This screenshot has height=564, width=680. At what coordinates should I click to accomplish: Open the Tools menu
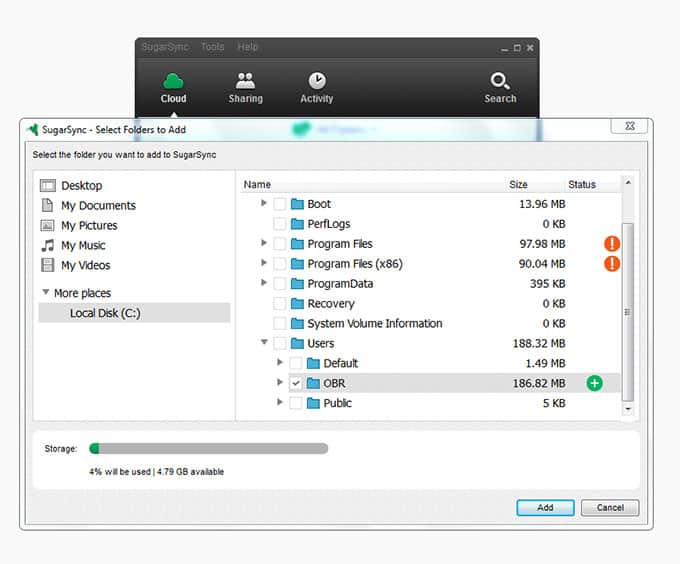(212, 47)
